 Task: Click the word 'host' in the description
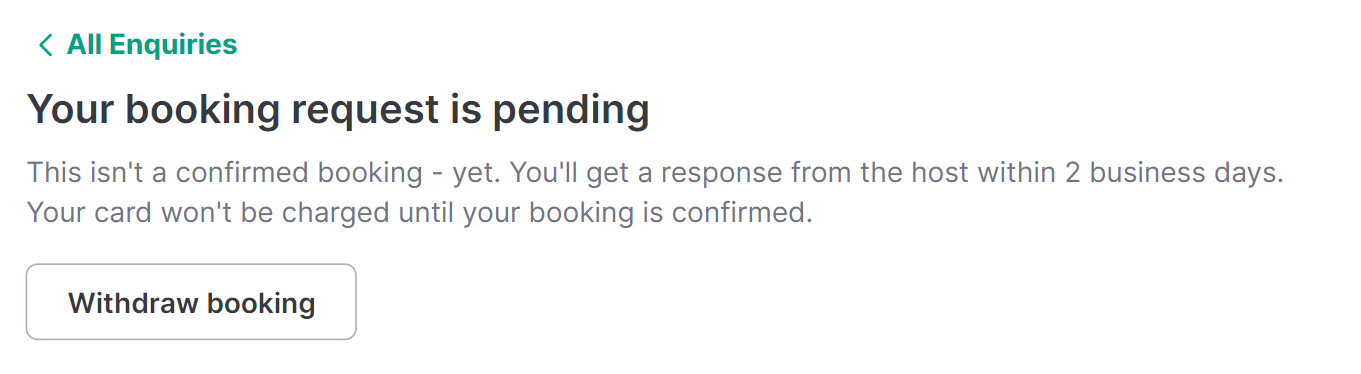click(x=935, y=173)
